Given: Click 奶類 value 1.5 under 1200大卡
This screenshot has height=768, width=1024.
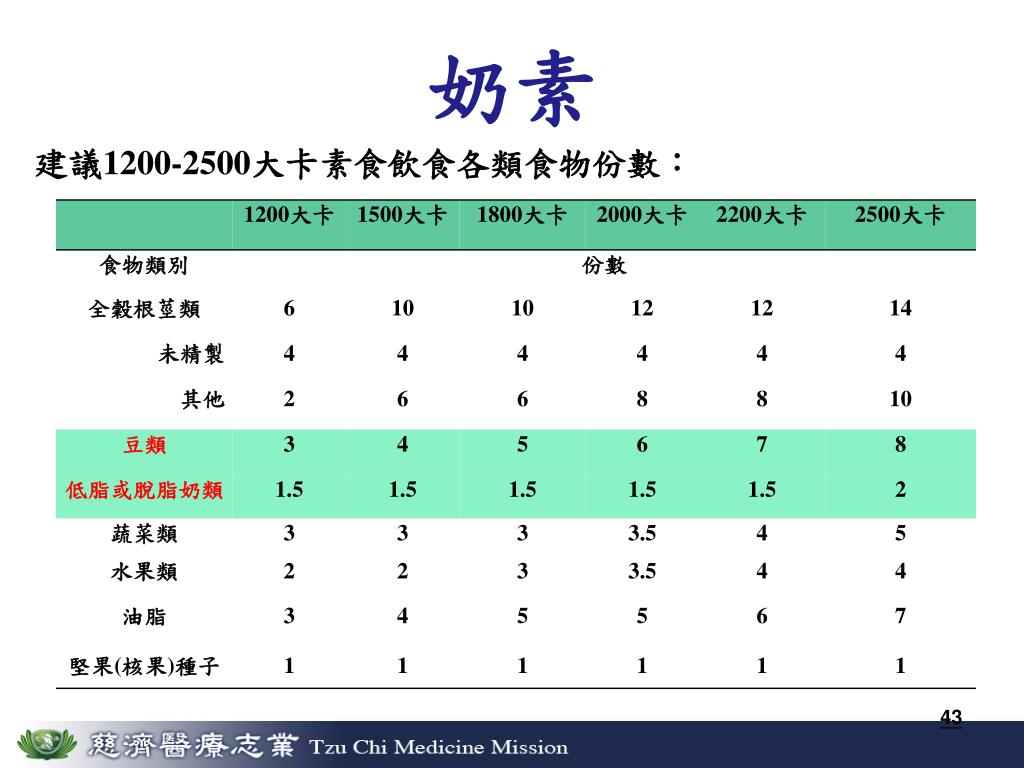Looking at the screenshot, I should [x=289, y=489].
